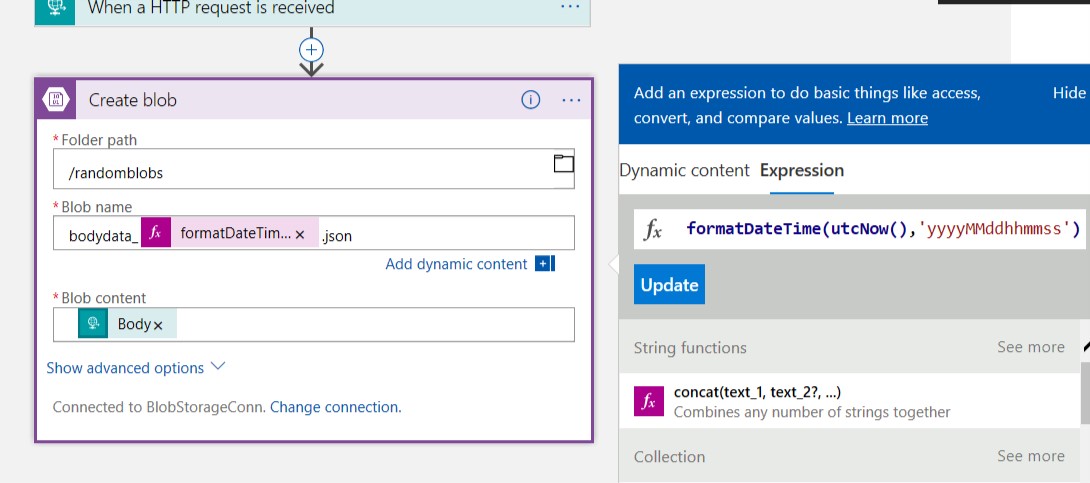Open the HTTP request trigger ellipsis menu
This screenshot has width=1090, height=483.
click(x=570, y=7)
